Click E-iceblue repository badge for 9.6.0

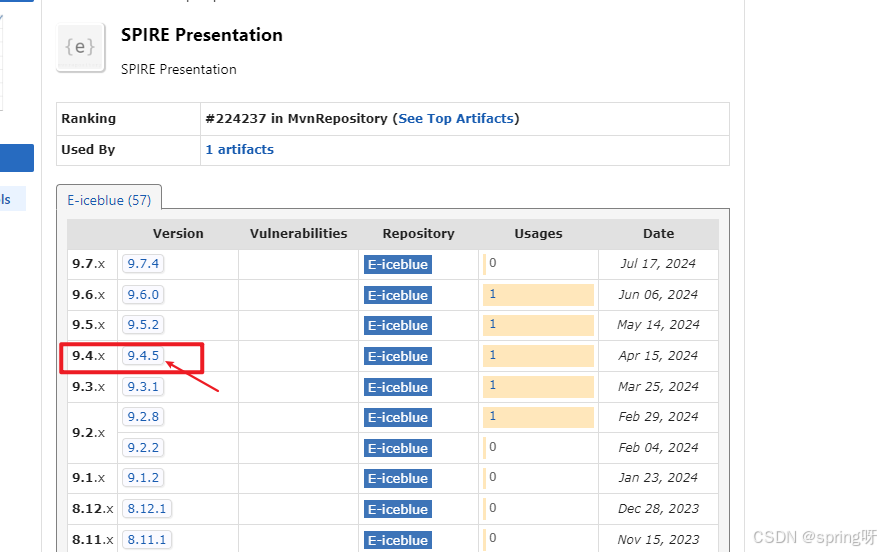click(398, 295)
